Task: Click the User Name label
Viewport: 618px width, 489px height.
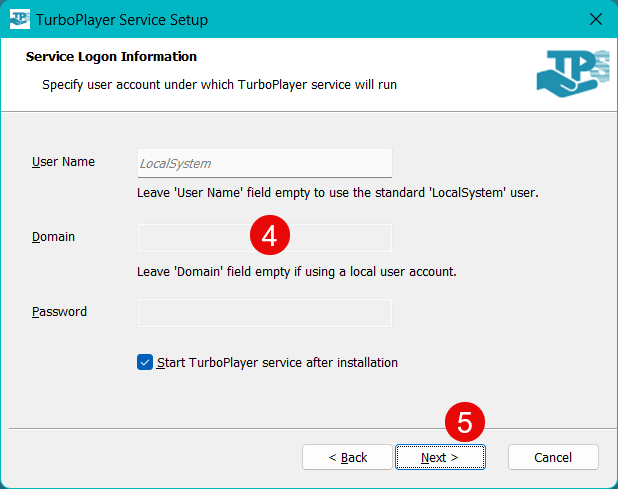Action: coord(63,161)
